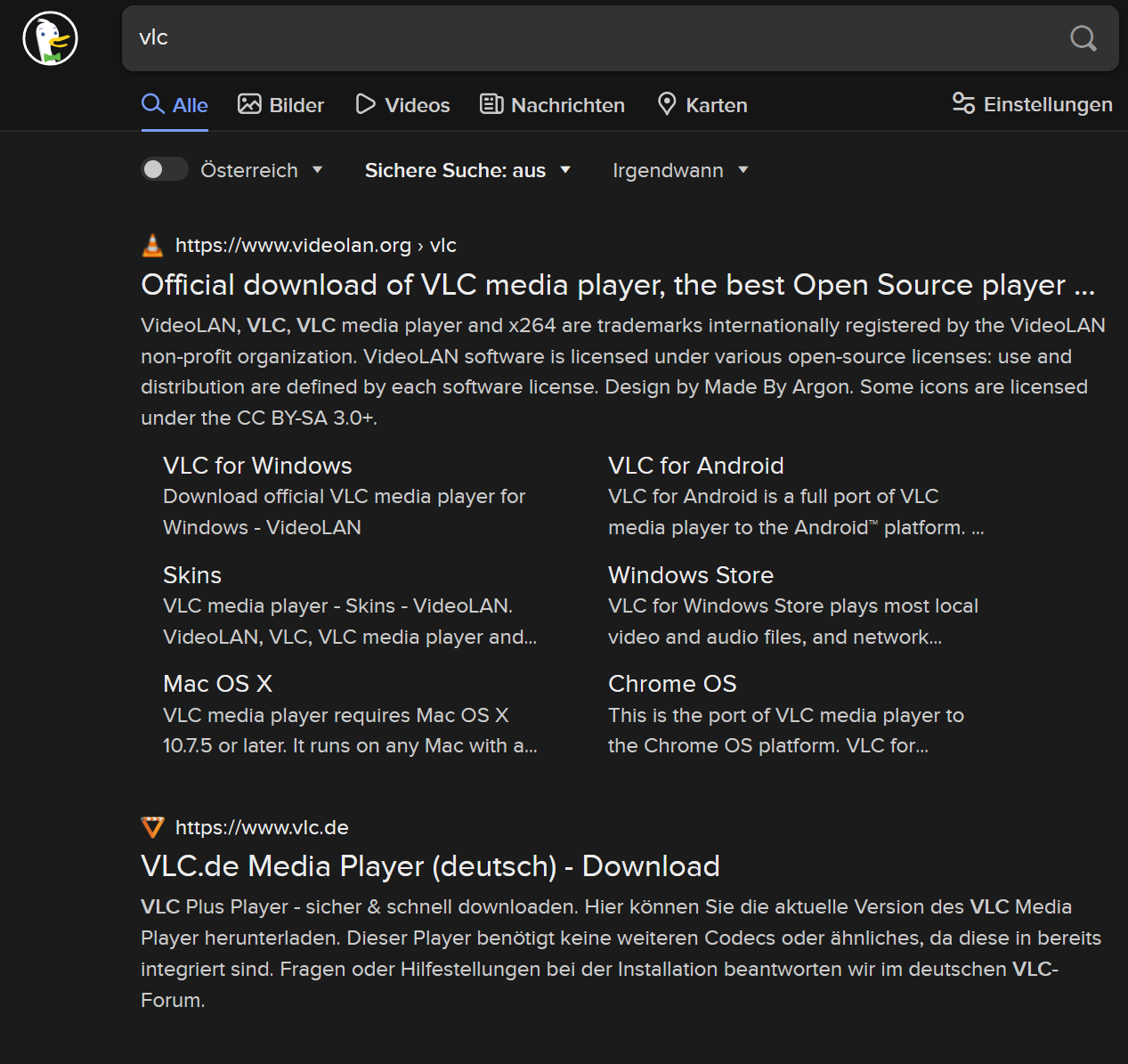The width and height of the screenshot is (1128, 1064).
Task: Click the text 'VLC media player requires Mac OS X'
Action: point(336,716)
